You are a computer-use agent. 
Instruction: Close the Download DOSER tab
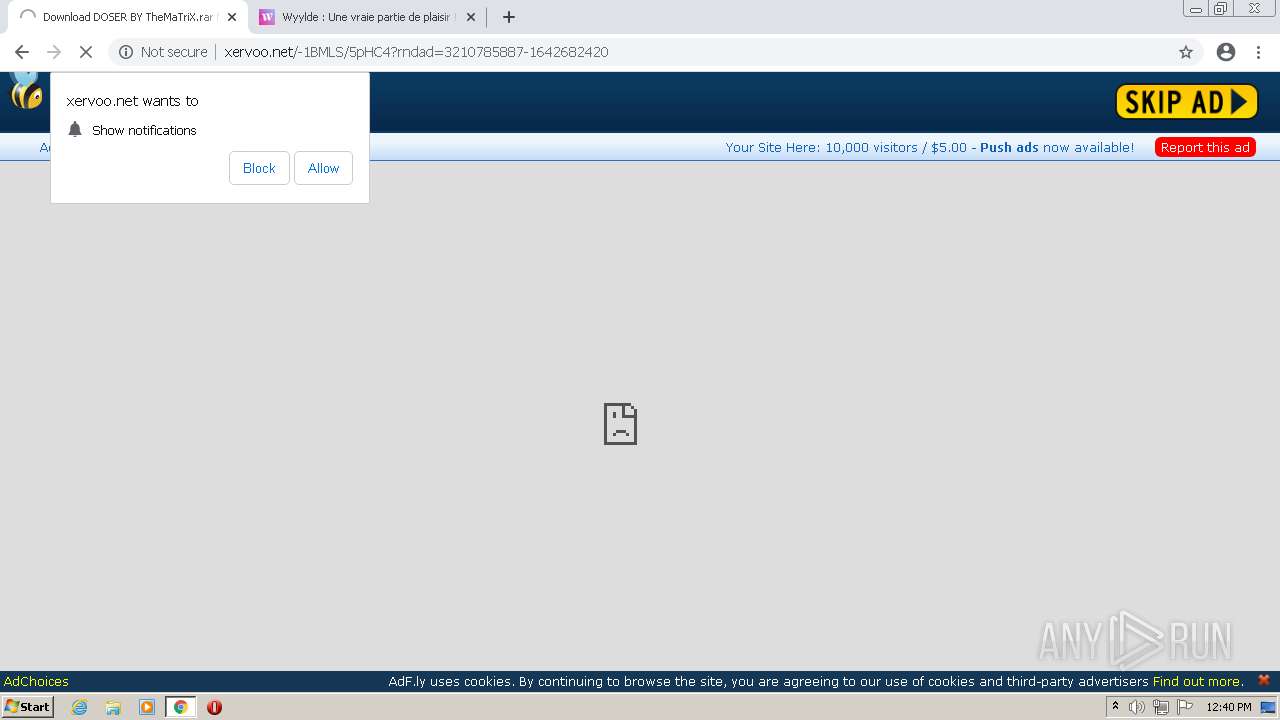tap(232, 17)
